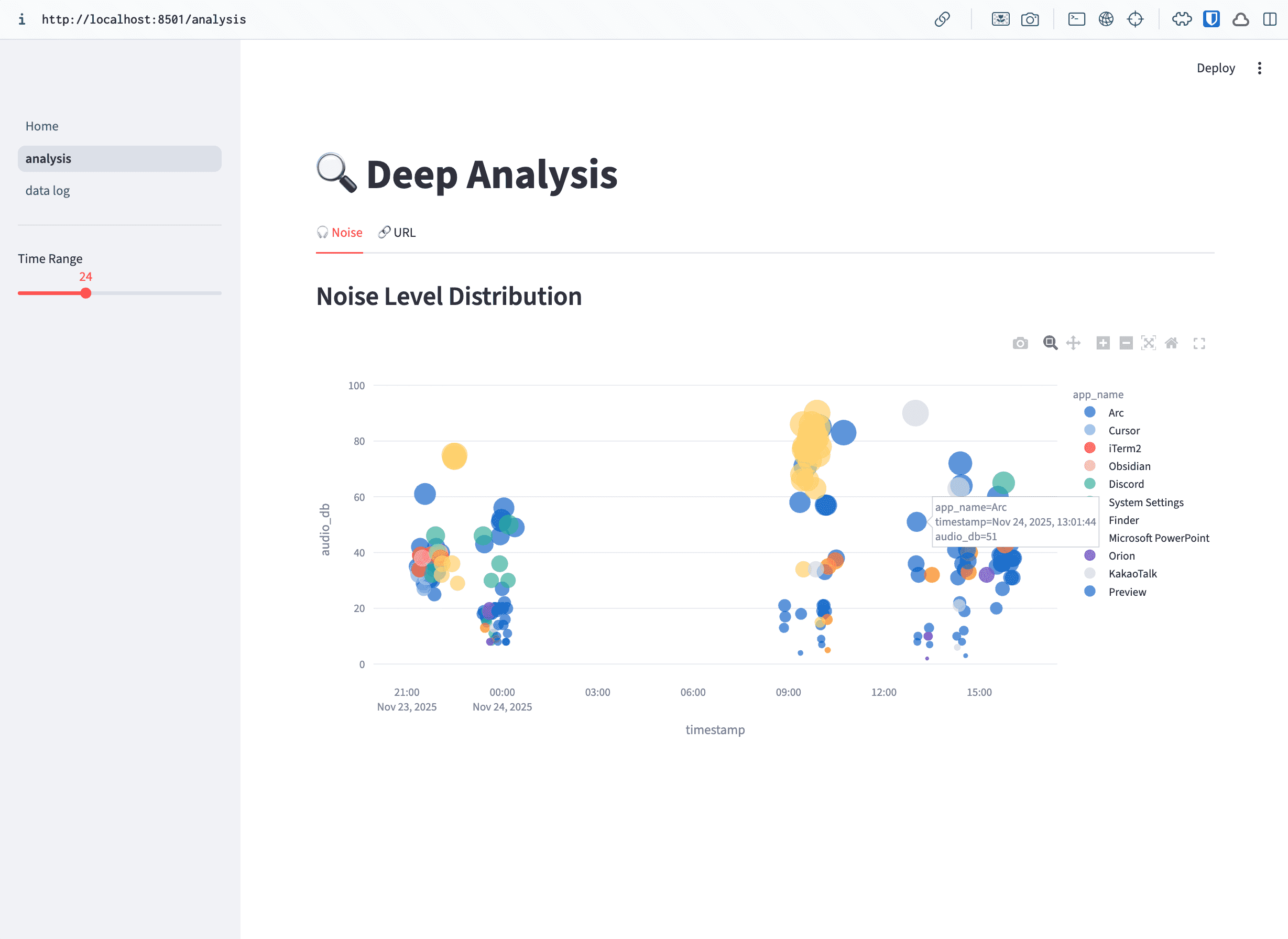Toggle KakaoTalk legend entry
Viewport: 1288px width, 939px height.
coord(1132,574)
